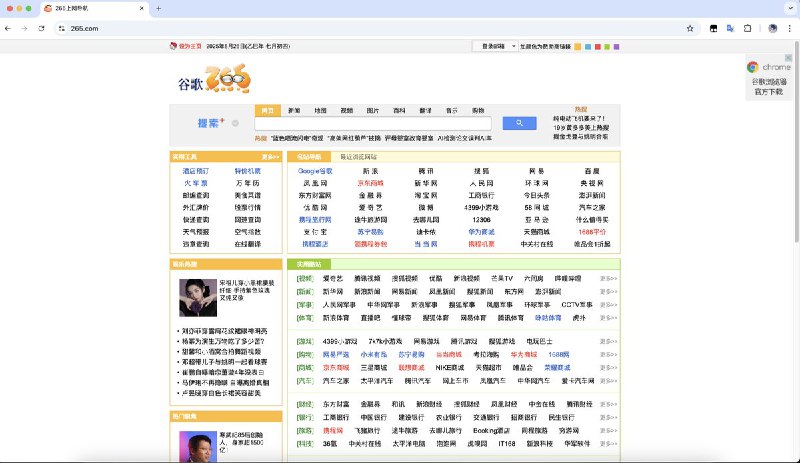Open the 最近访问网站 tab
The width and height of the screenshot is (800, 463).
tap(359, 157)
